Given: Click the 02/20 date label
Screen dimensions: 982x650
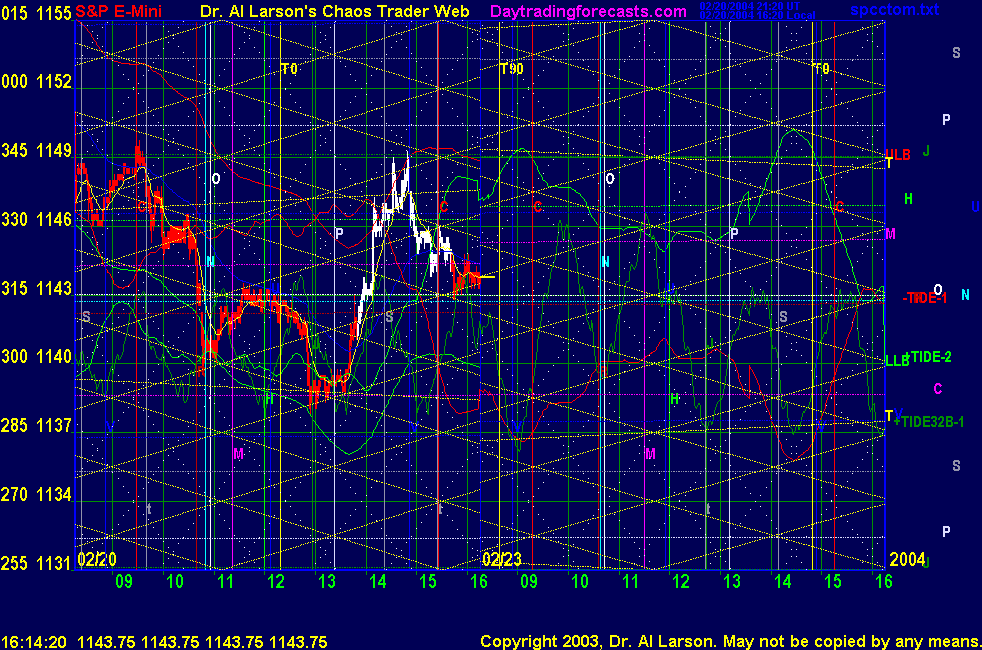Looking at the screenshot, I should pos(97,559).
